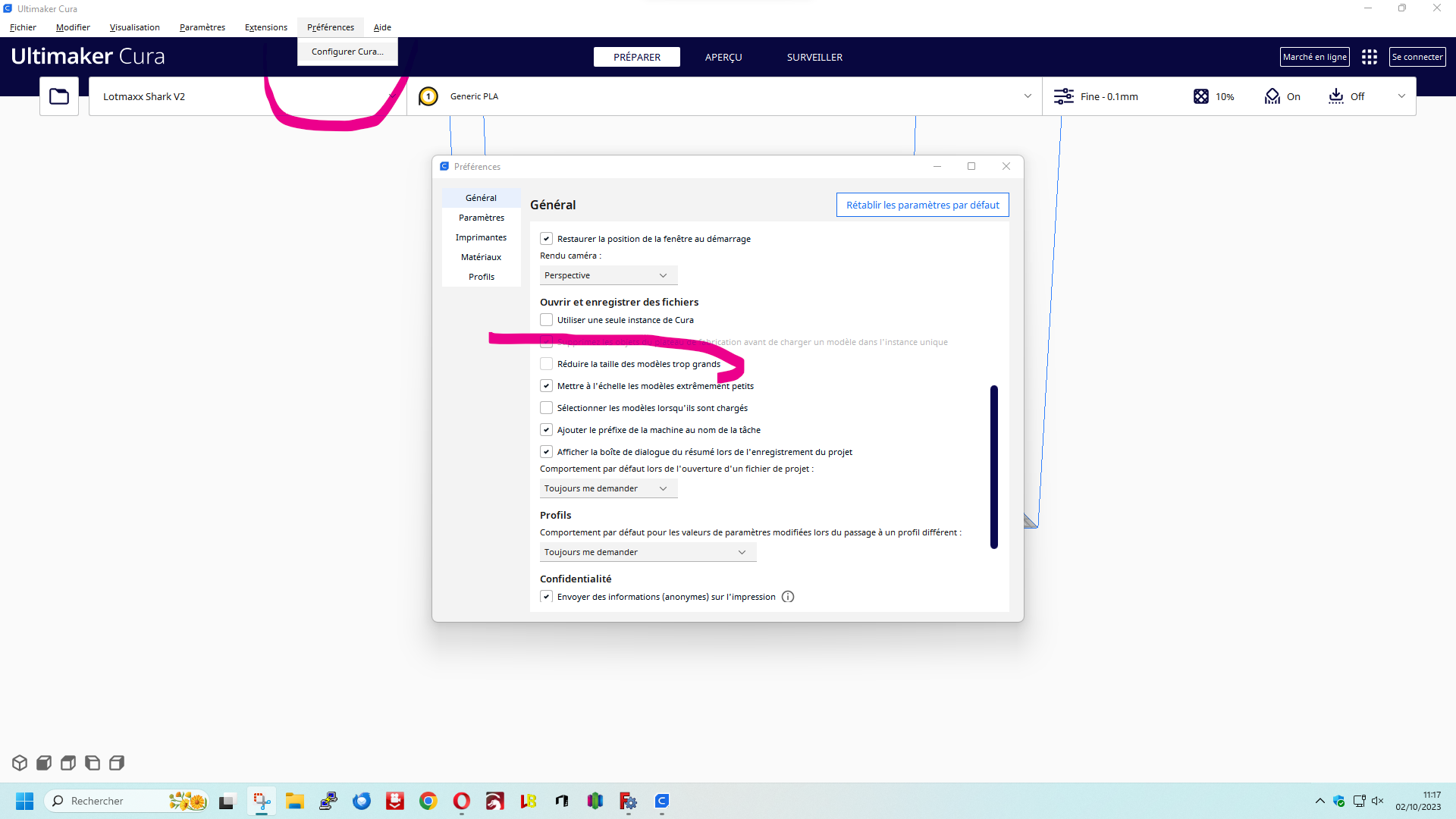Click the support On icon
The image size is (1456, 819).
tap(1272, 96)
